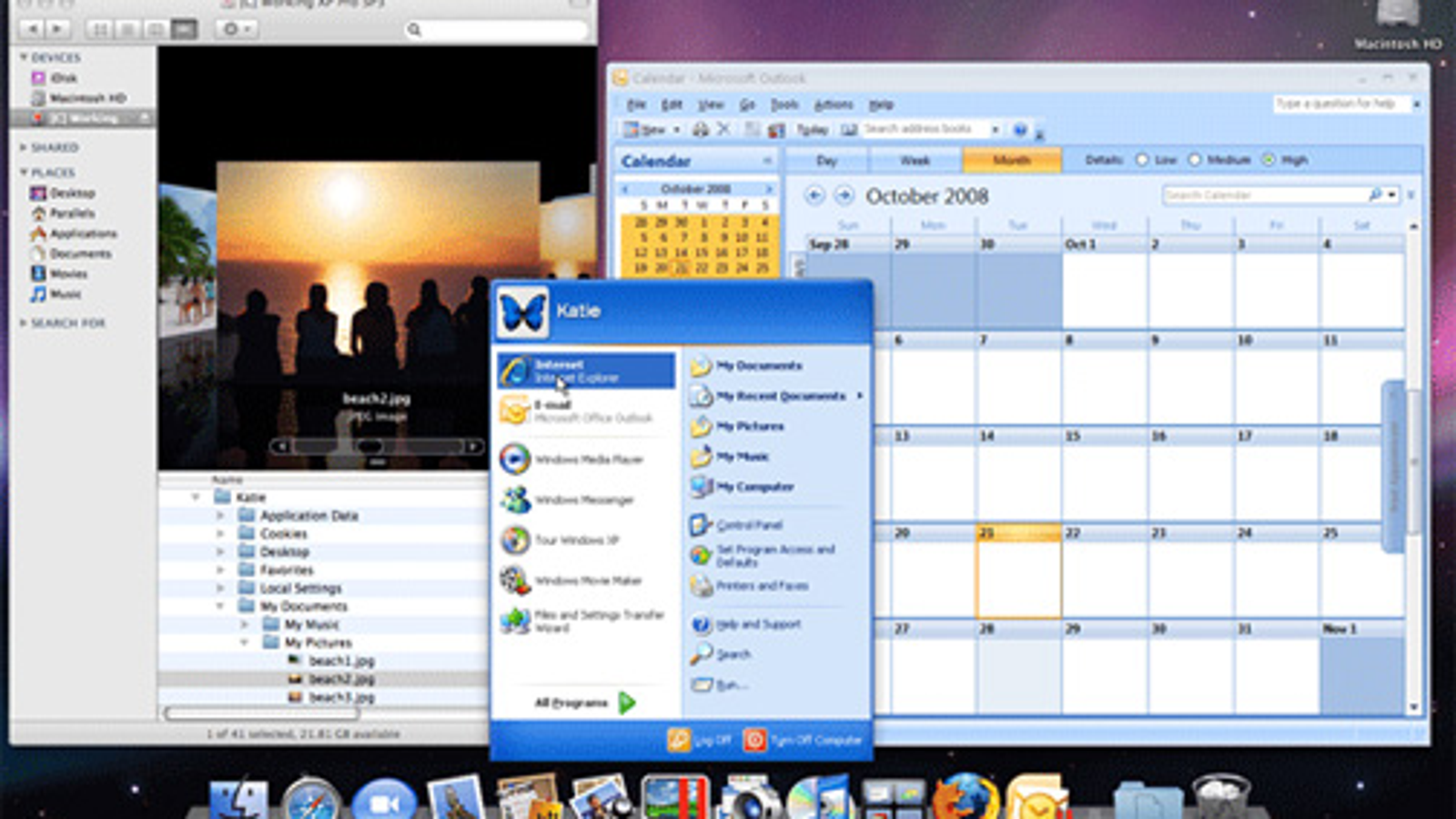Open Finder from the Dock
Image resolution: width=1456 pixels, height=819 pixels.
238,801
